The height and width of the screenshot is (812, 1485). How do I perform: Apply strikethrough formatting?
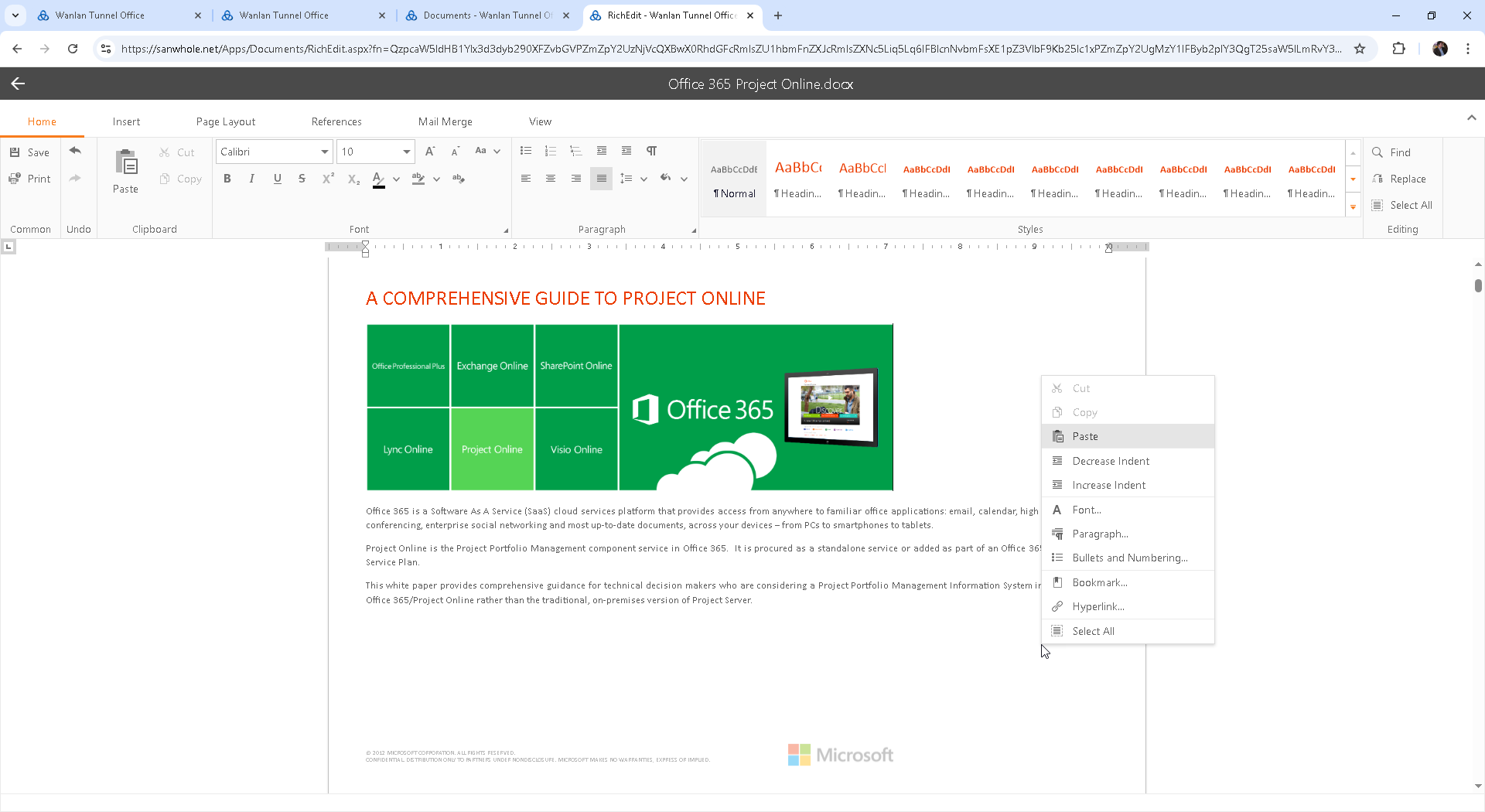point(302,179)
